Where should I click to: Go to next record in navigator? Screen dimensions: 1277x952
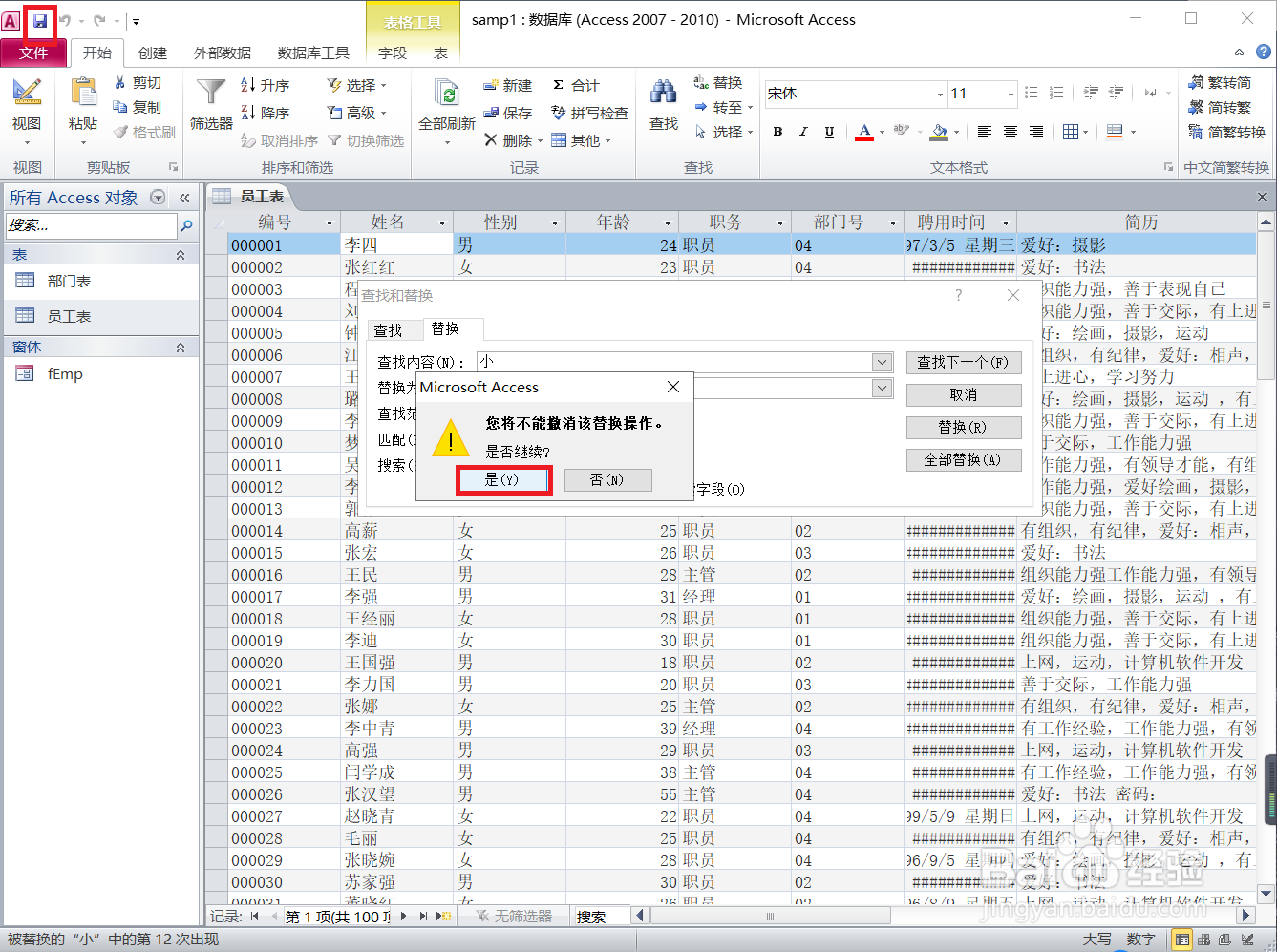(404, 916)
